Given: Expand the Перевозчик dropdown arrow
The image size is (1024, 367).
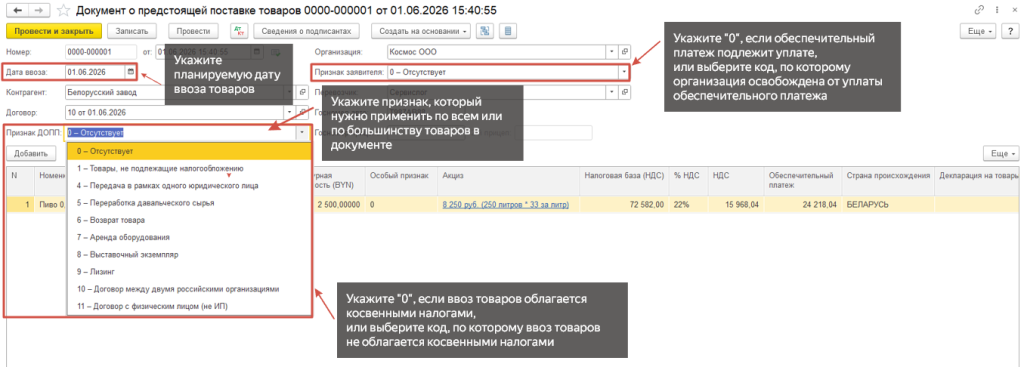Looking at the screenshot, I should (612, 92).
